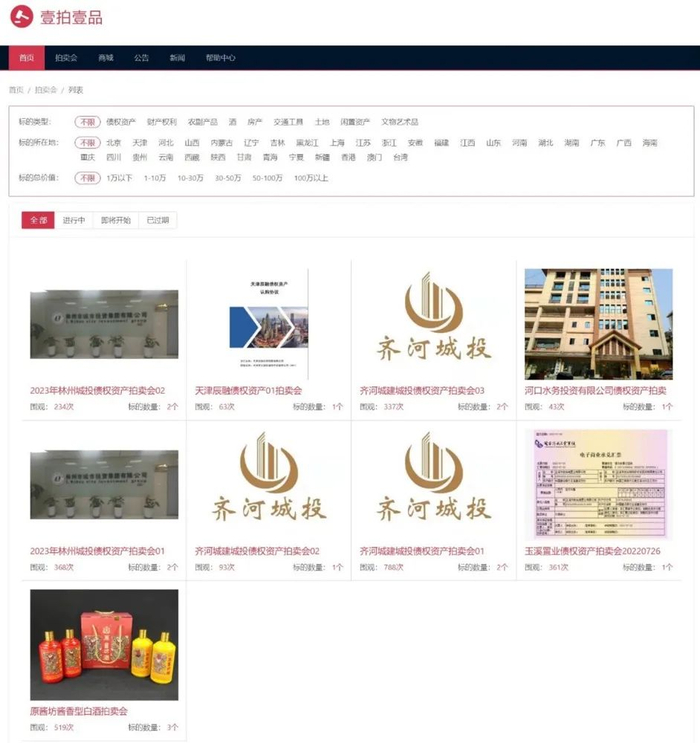Select price range 30-50万
This screenshot has height=743, width=700.
[x=228, y=178]
